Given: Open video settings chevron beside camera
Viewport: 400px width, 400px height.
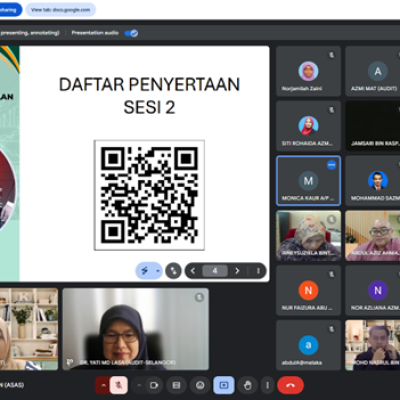Looking at the screenshot, I should [139, 385].
